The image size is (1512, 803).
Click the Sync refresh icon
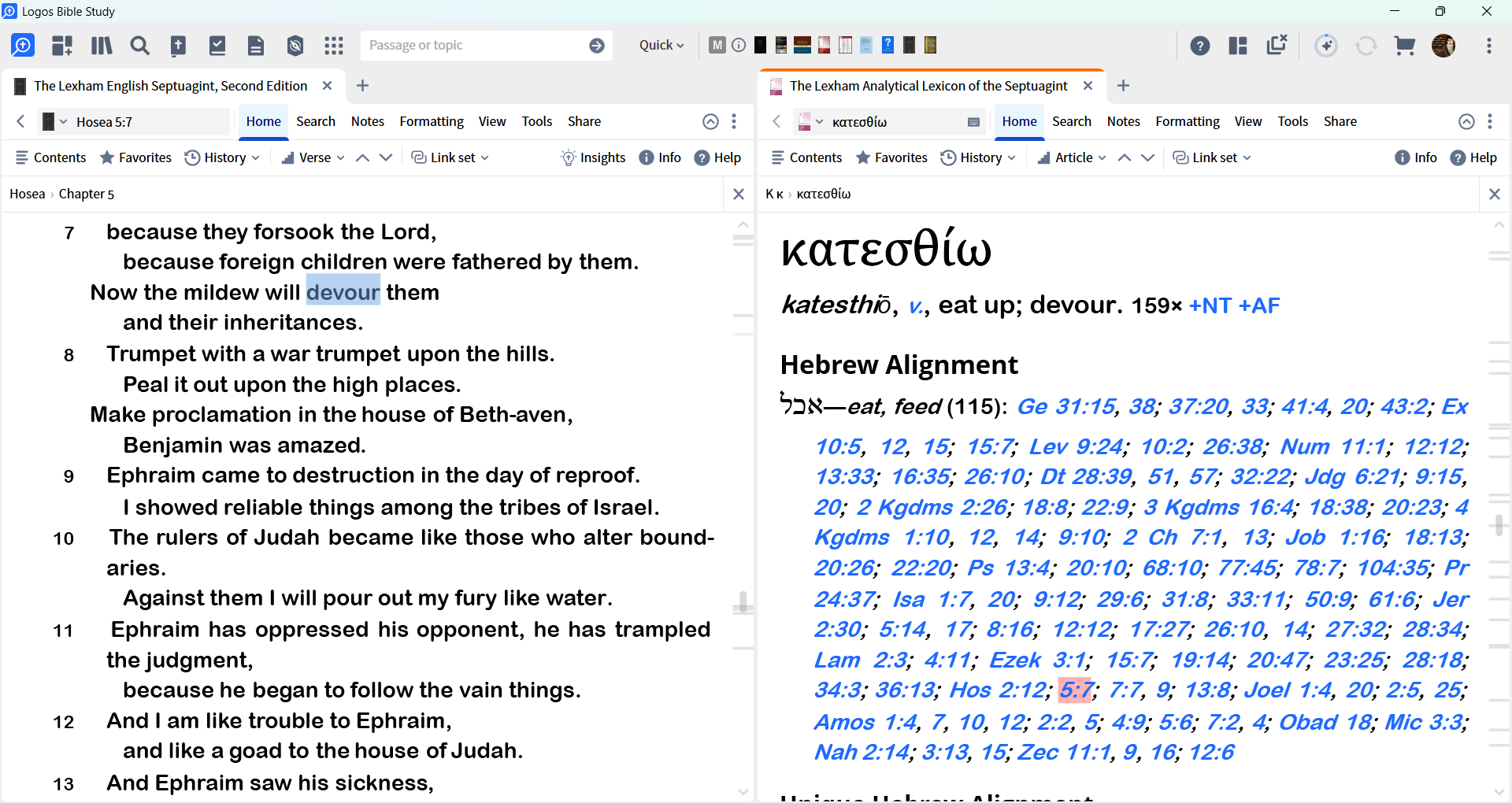coord(1366,46)
